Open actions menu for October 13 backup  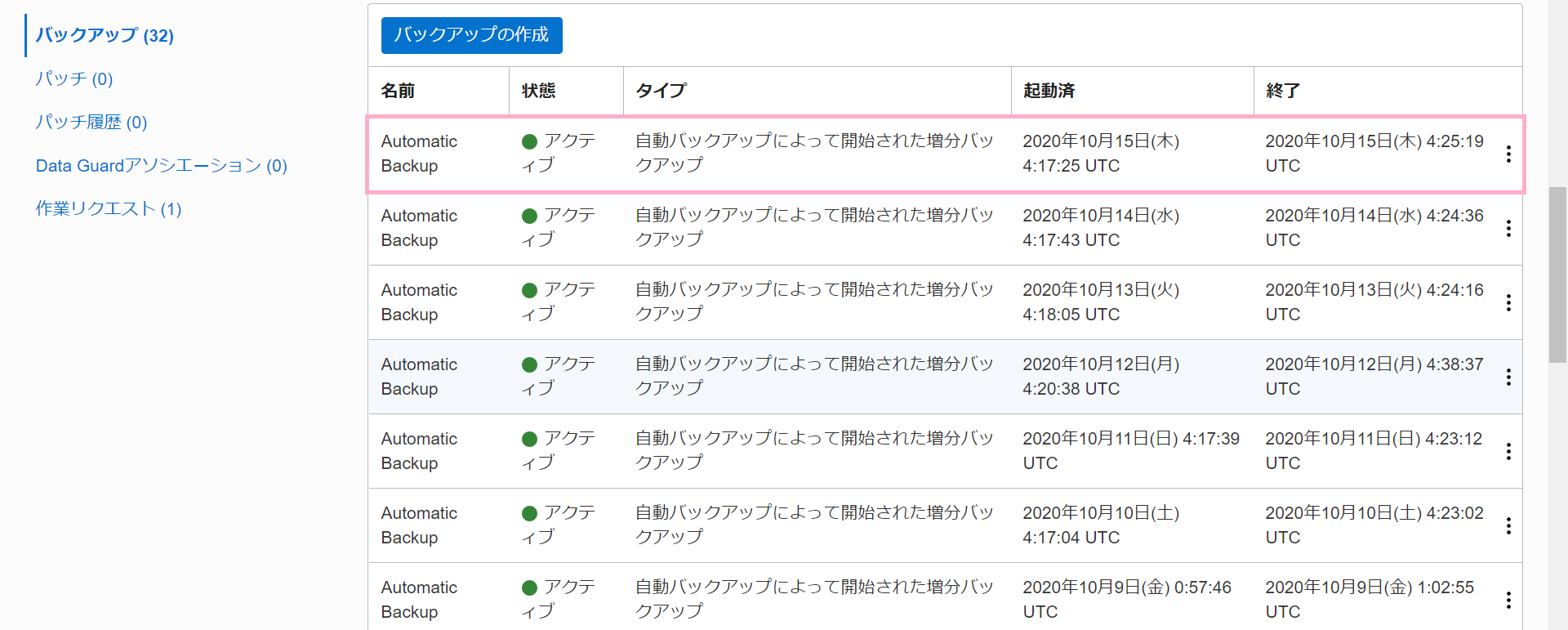(x=1508, y=303)
